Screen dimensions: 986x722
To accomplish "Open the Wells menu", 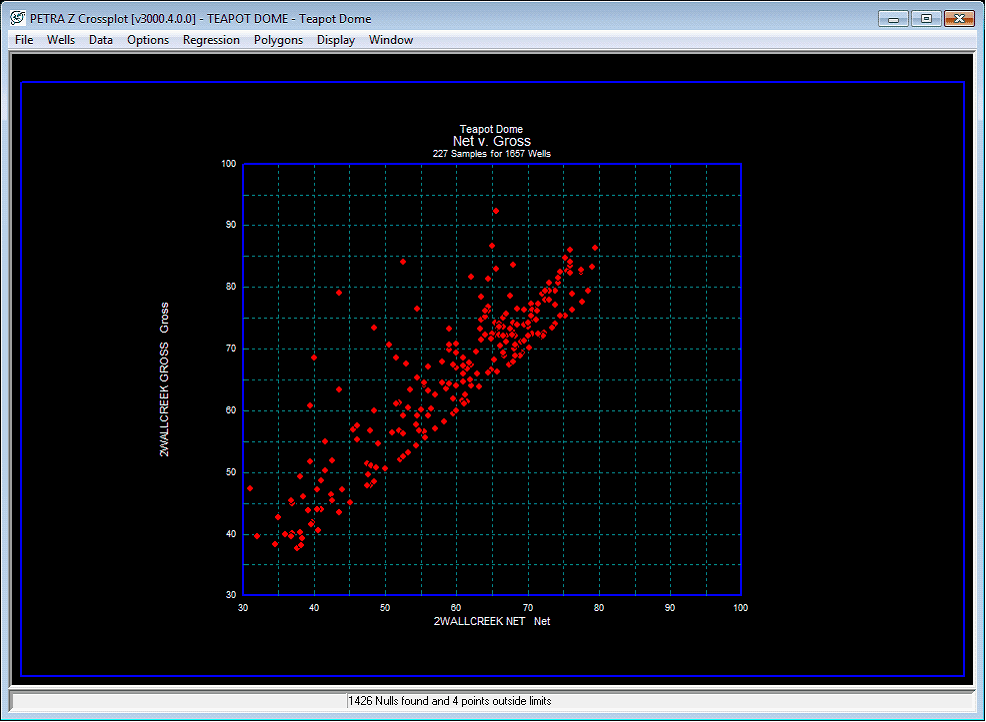I will [x=60, y=39].
